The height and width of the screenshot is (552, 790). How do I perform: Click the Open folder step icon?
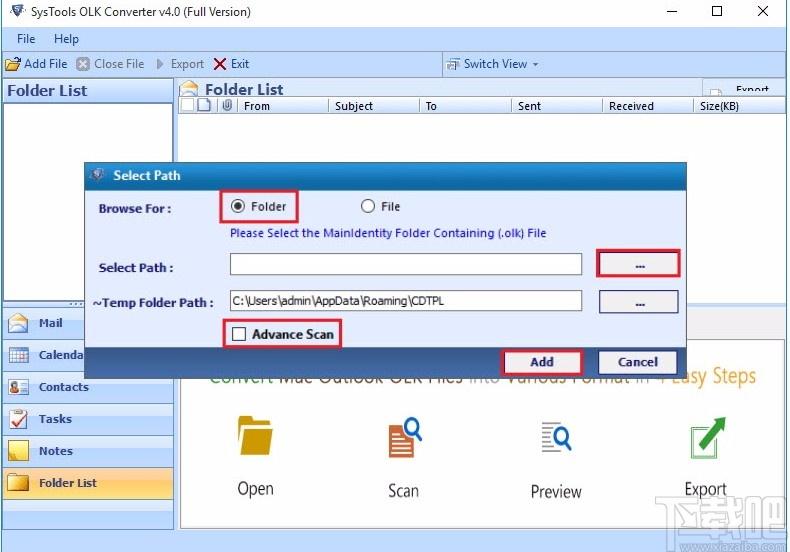tap(255, 436)
